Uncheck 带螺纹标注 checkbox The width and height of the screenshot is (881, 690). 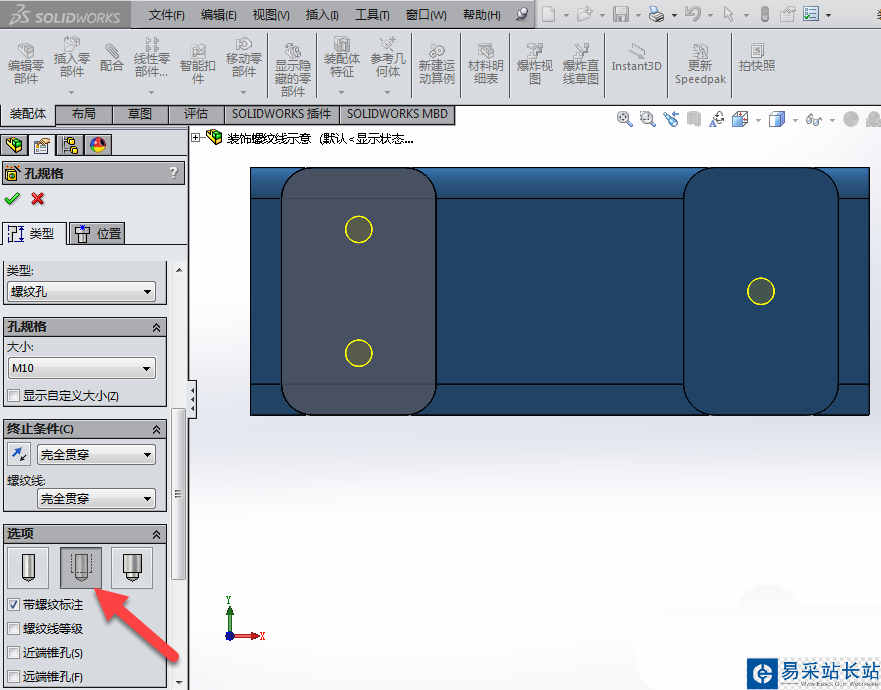(x=14, y=605)
